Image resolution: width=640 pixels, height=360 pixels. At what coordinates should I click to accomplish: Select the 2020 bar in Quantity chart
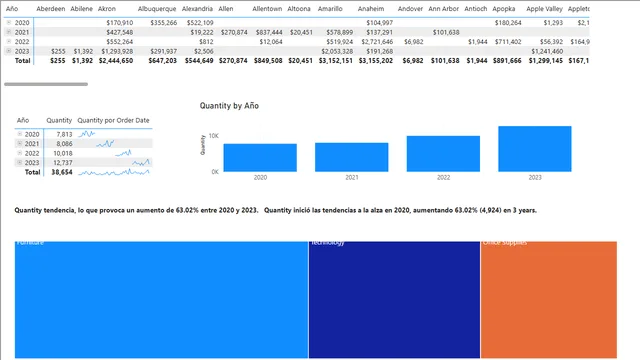[260, 158]
